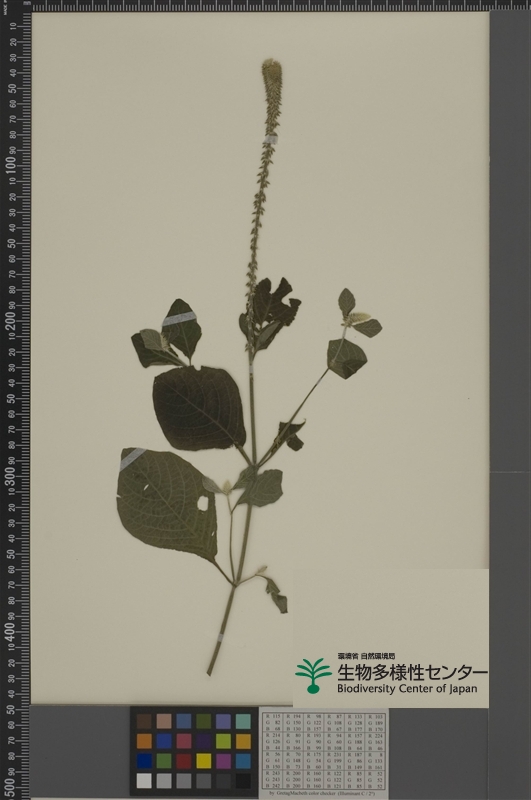Click the green tree logo icon

point(313,676)
